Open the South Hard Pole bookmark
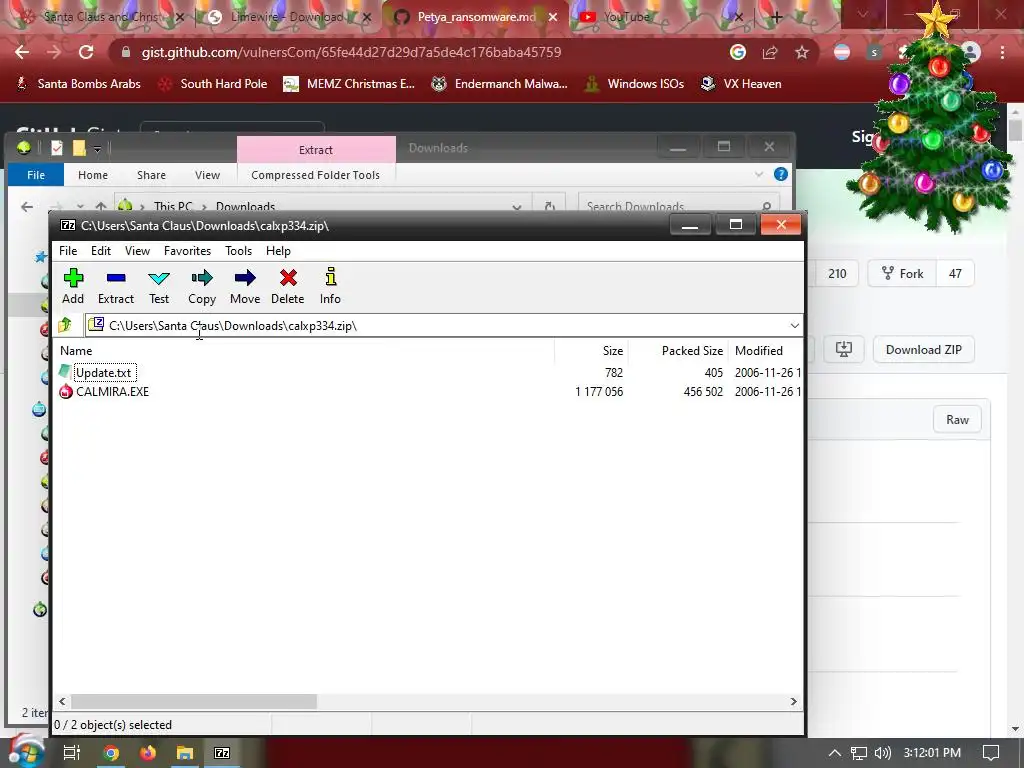The height and width of the screenshot is (768, 1024). (213, 84)
